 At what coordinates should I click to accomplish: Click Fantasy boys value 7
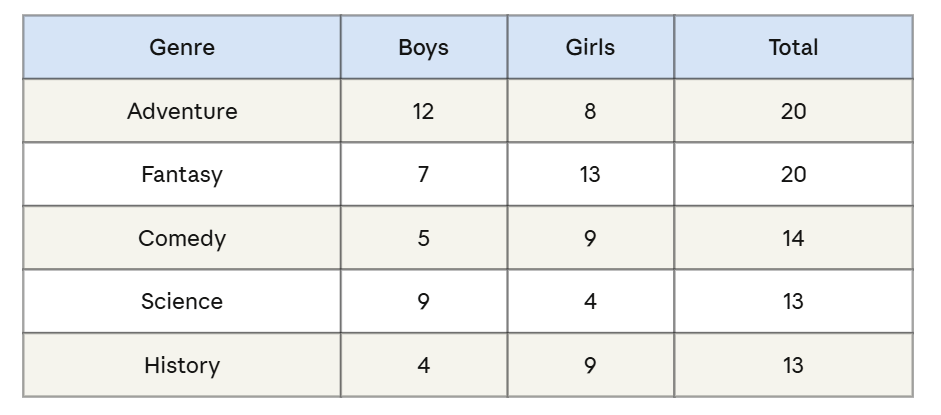point(424,175)
